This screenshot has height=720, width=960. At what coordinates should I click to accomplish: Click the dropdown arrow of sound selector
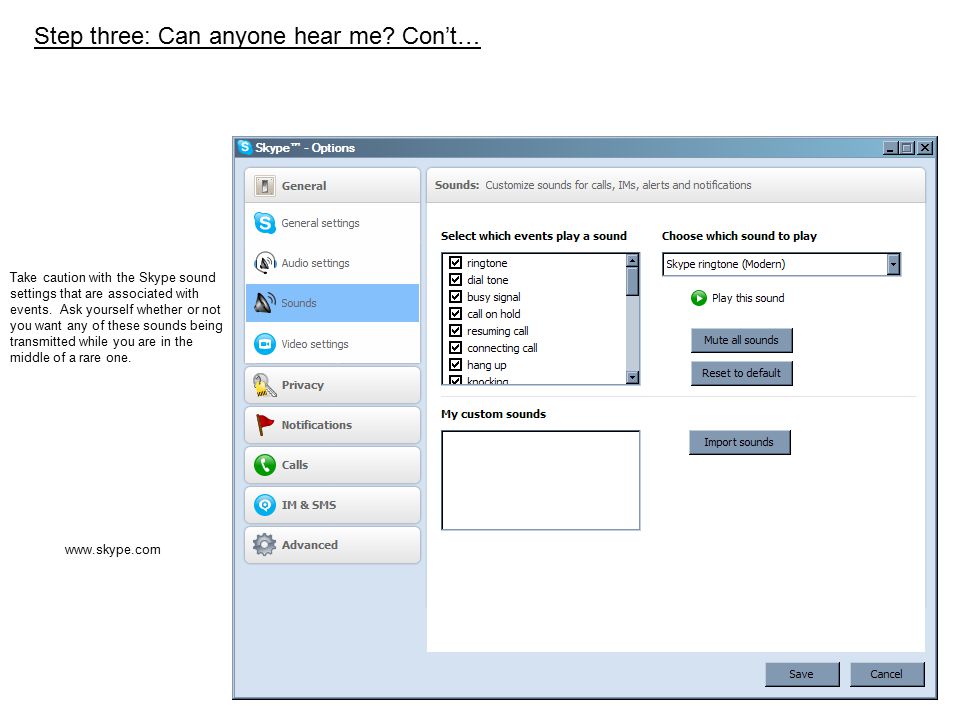(893, 264)
